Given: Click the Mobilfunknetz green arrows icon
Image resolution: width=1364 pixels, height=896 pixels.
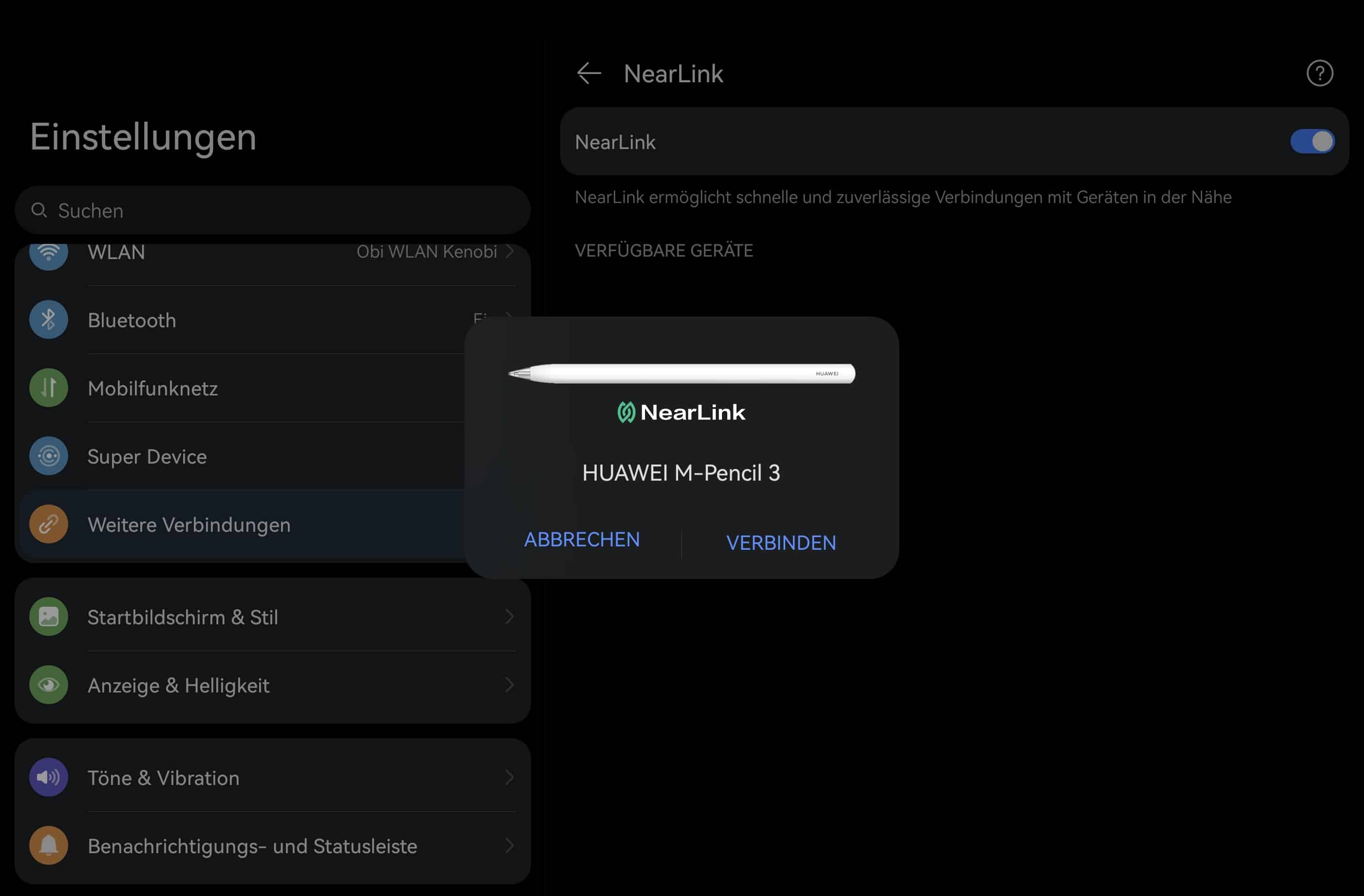Looking at the screenshot, I should coord(49,388).
